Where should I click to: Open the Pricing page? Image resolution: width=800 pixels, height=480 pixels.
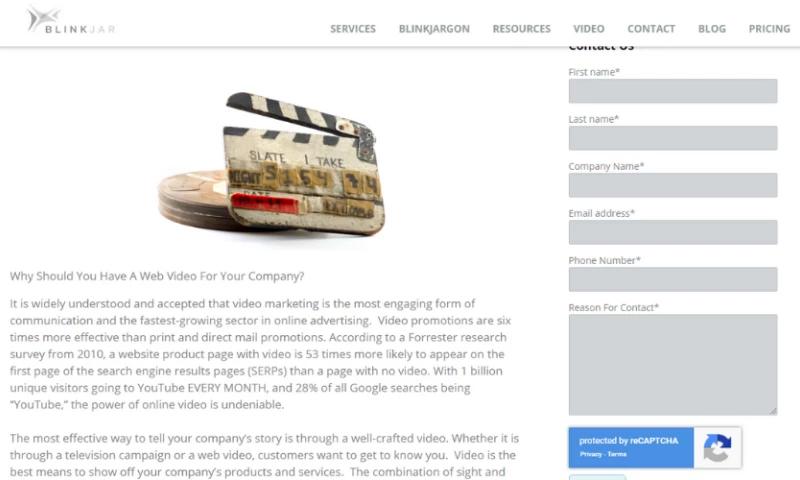(x=769, y=29)
